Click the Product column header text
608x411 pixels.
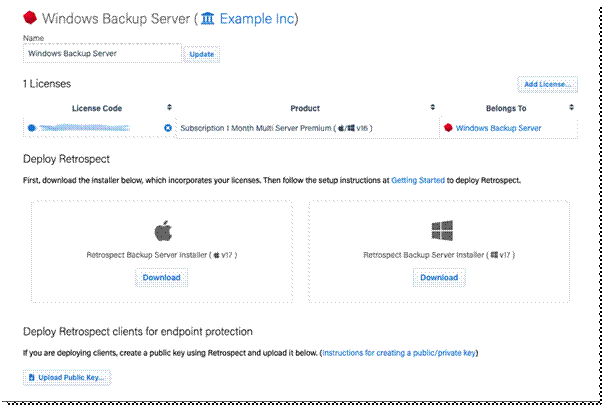(305, 108)
